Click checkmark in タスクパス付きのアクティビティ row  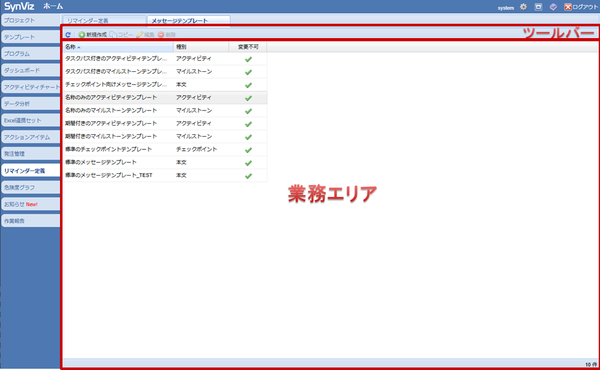(x=248, y=59)
